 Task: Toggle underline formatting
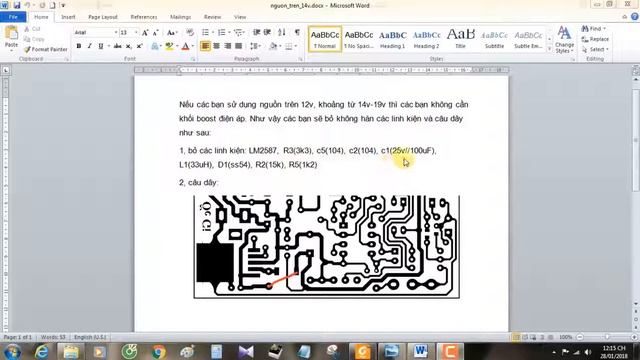100,46
